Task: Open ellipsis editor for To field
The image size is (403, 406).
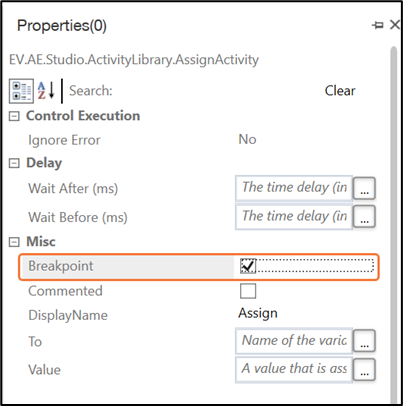Action: [364, 341]
